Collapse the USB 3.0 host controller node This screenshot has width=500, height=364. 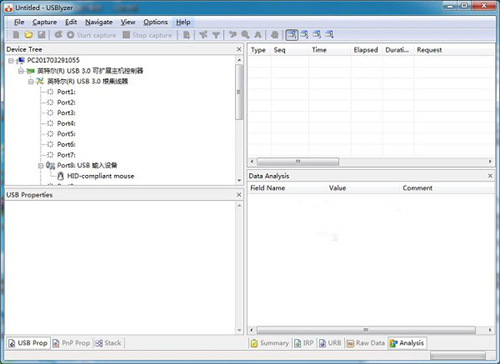point(21,71)
